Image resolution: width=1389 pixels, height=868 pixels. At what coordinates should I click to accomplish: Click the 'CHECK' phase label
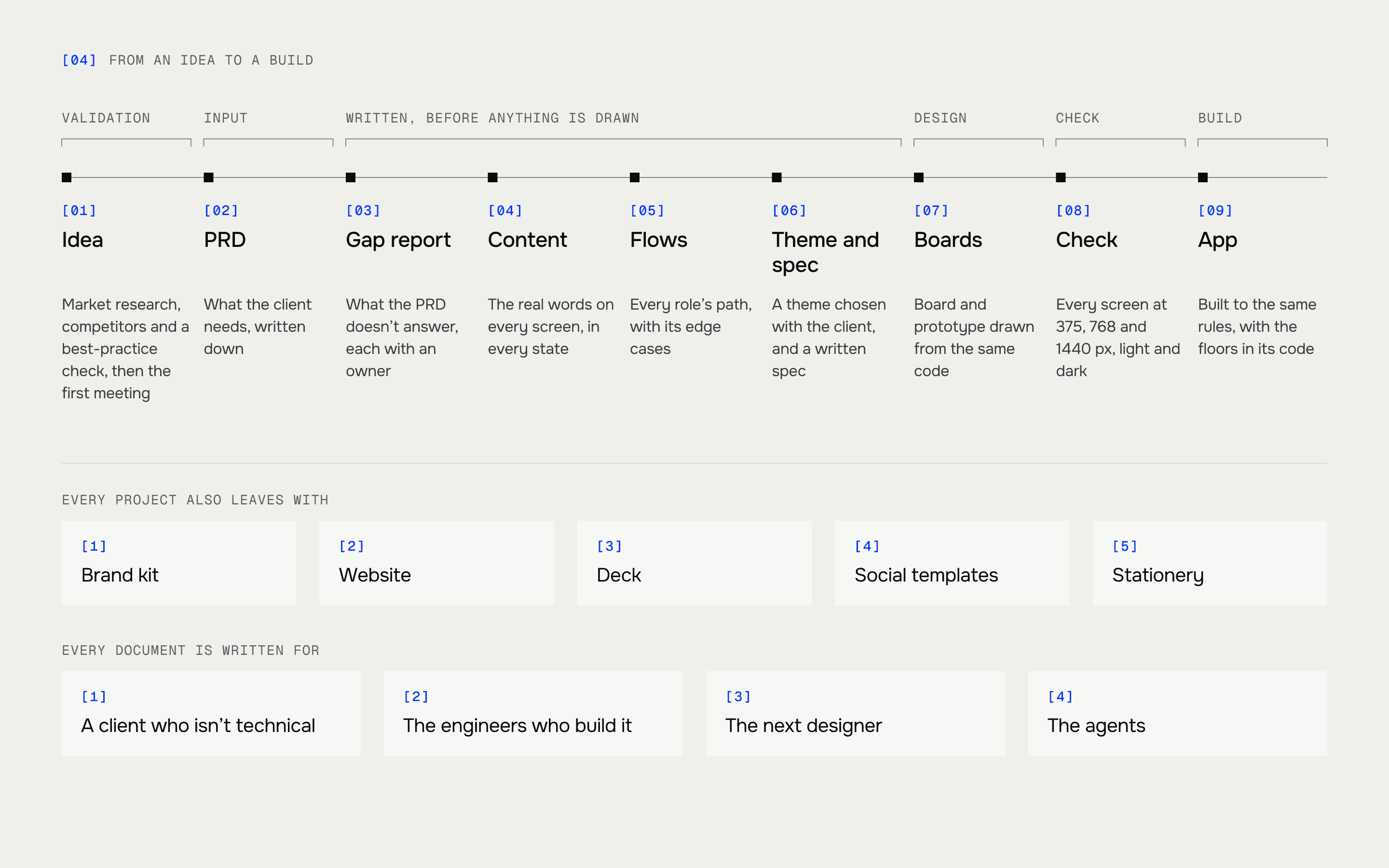tap(1077, 118)
